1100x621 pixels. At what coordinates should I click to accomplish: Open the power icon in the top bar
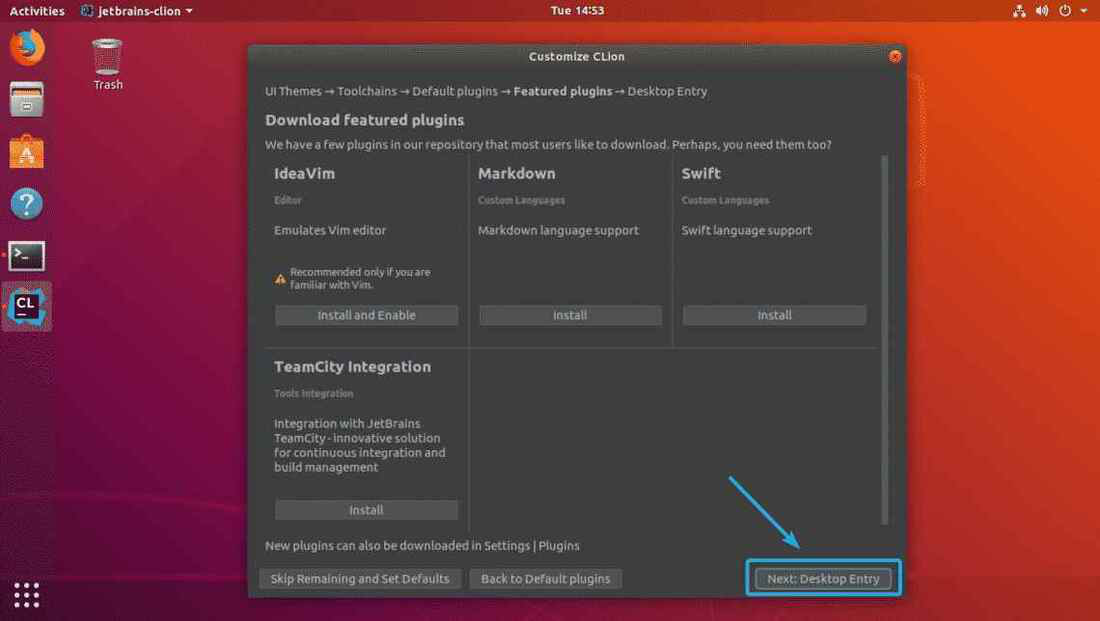tap(1065, 11)
